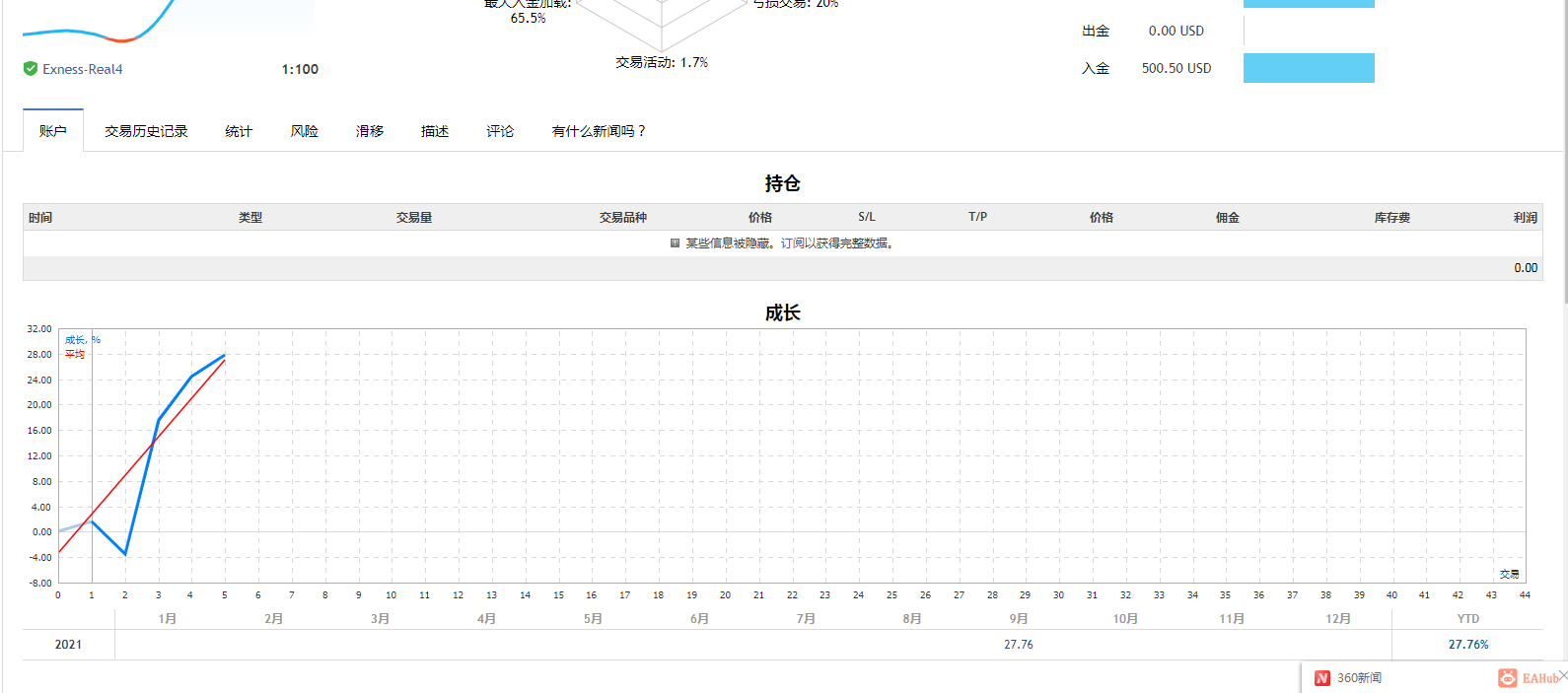Open the 统计 tab

click(239, 131)
